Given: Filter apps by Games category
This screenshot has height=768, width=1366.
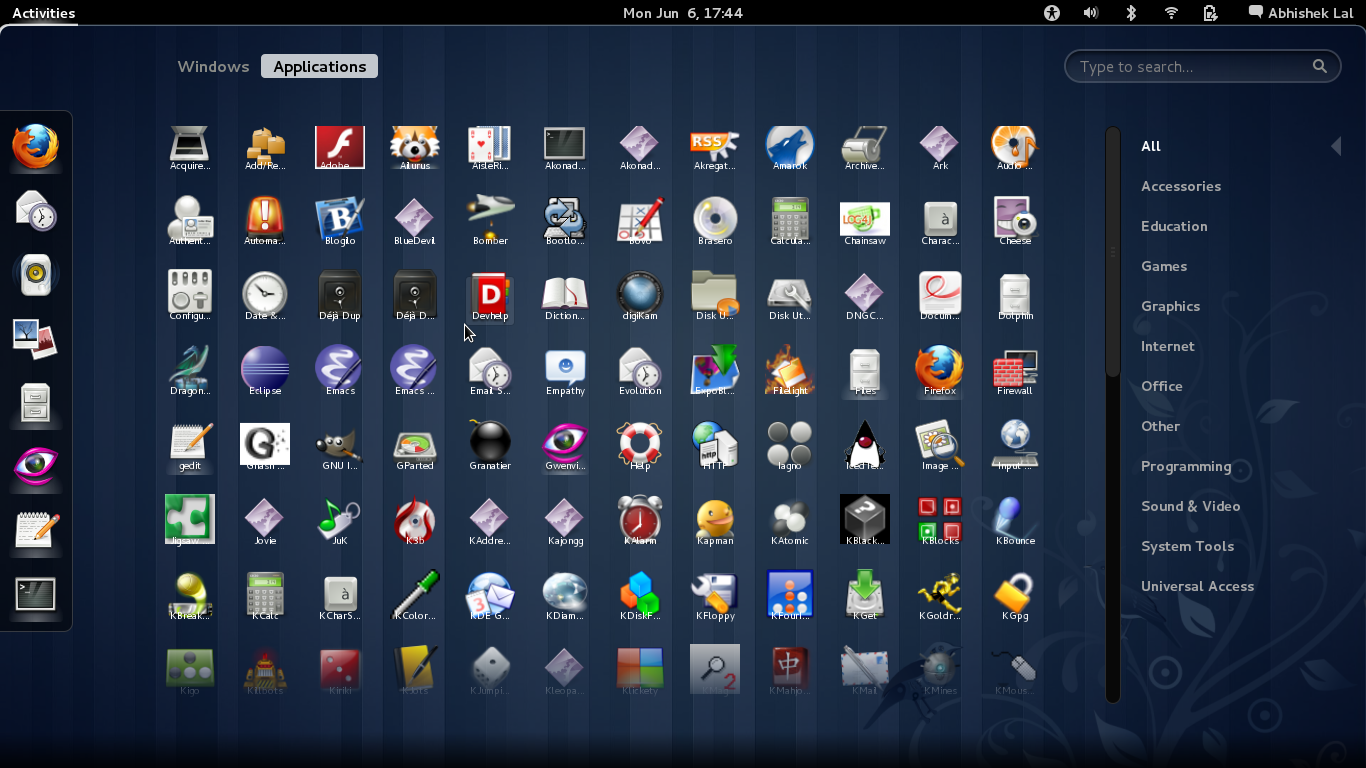Looking at the screenshot, I should click(1163, 266).
